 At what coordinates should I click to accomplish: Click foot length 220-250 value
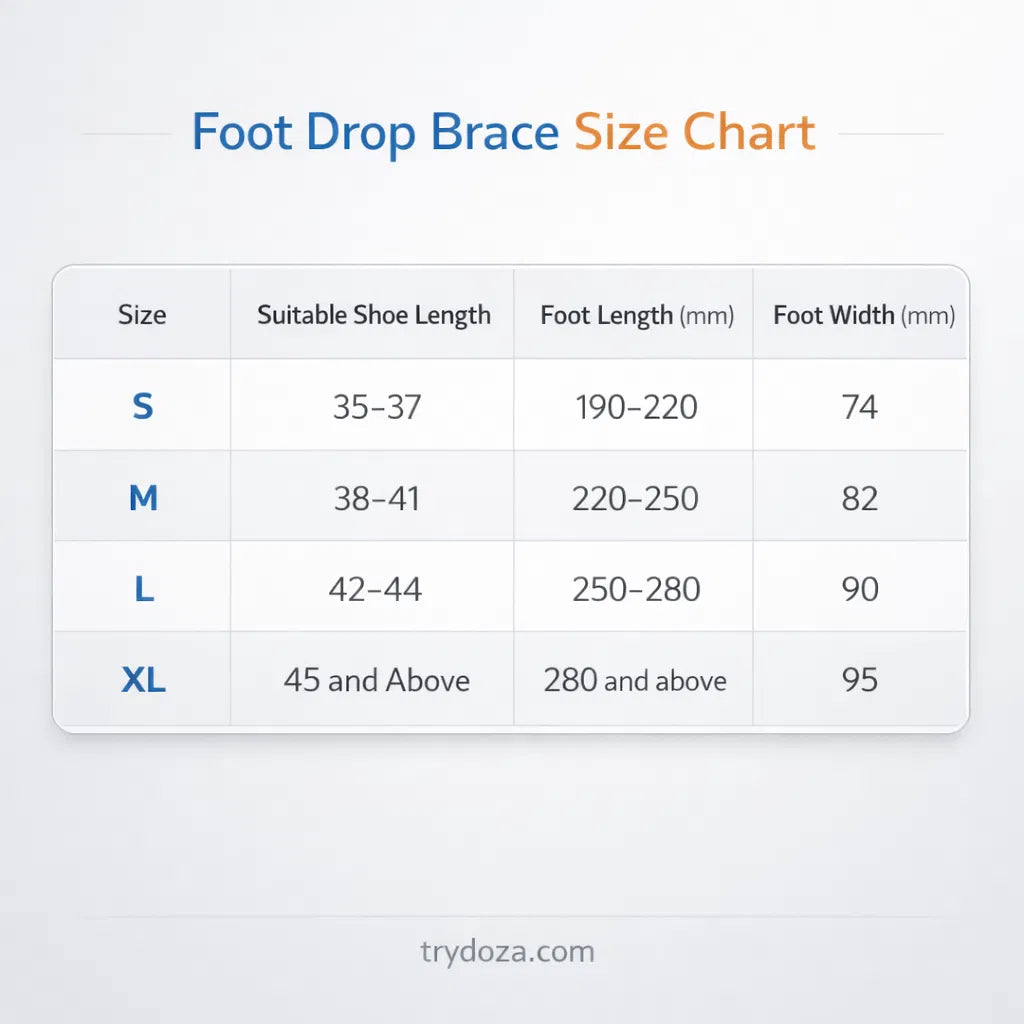tap(635, 498)
